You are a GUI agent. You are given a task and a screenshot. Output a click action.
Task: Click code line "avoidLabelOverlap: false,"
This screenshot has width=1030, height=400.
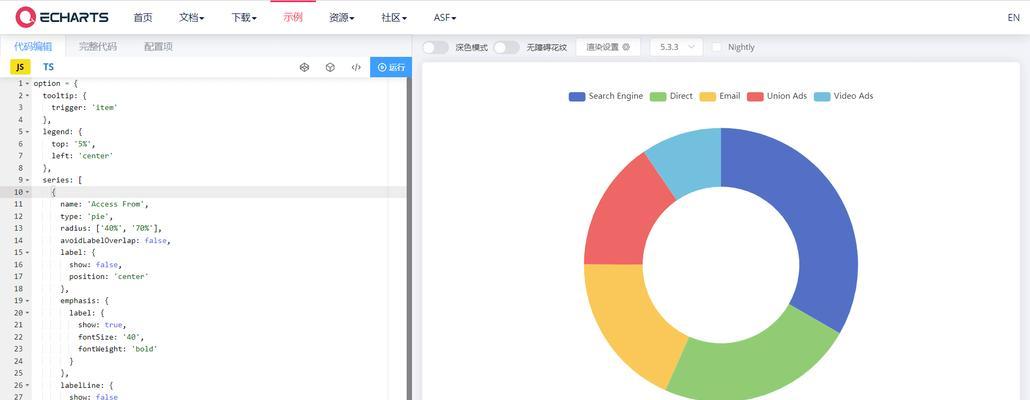116,240
